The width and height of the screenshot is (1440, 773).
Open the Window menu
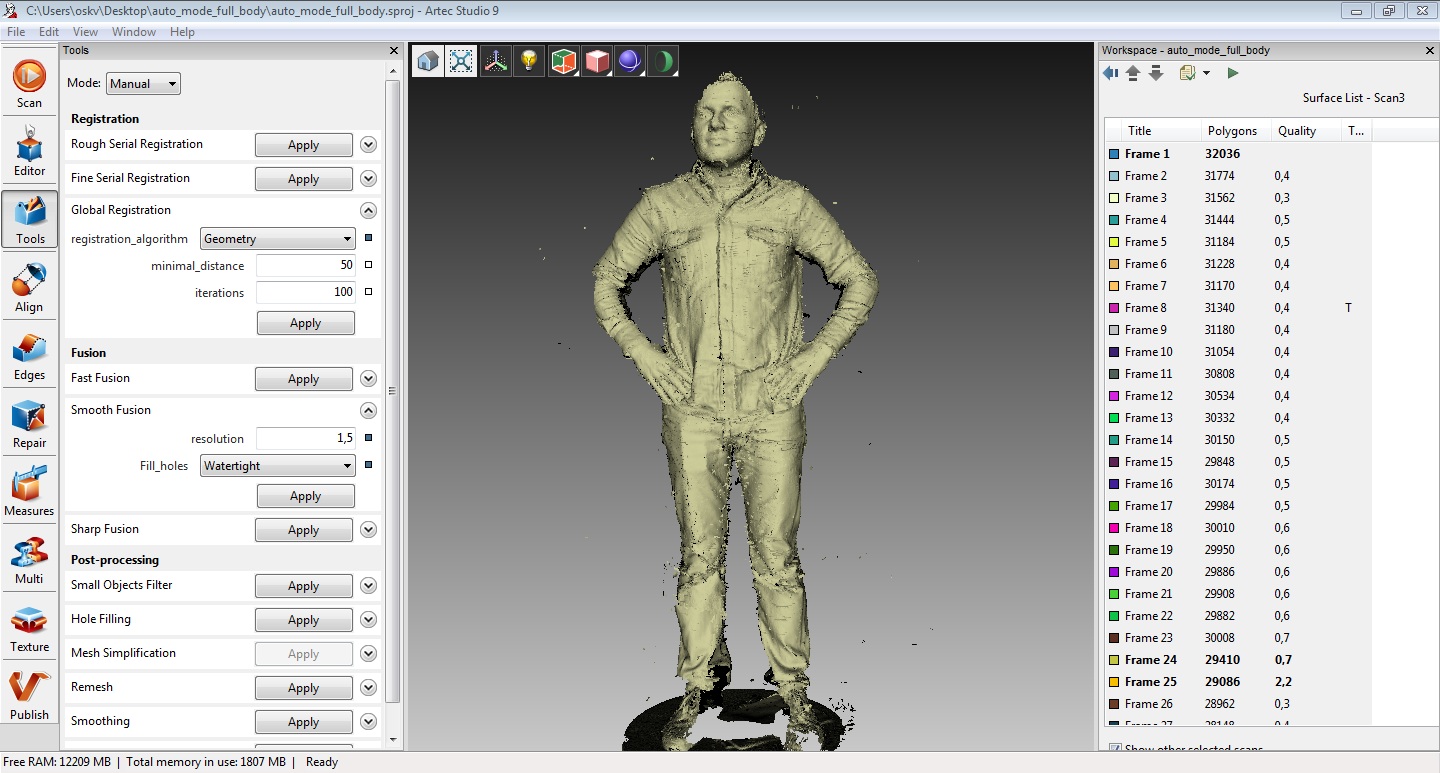(134, 32)
